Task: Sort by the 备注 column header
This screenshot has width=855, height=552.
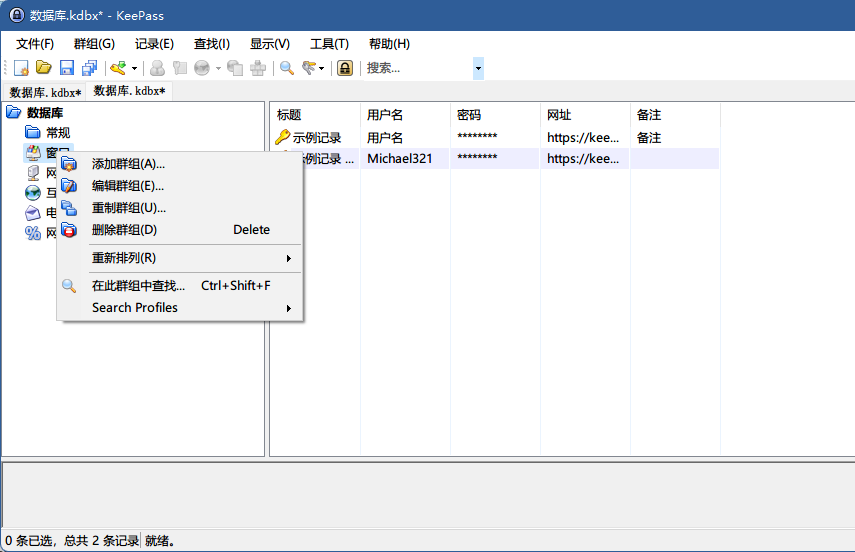Action: [675, 115]
